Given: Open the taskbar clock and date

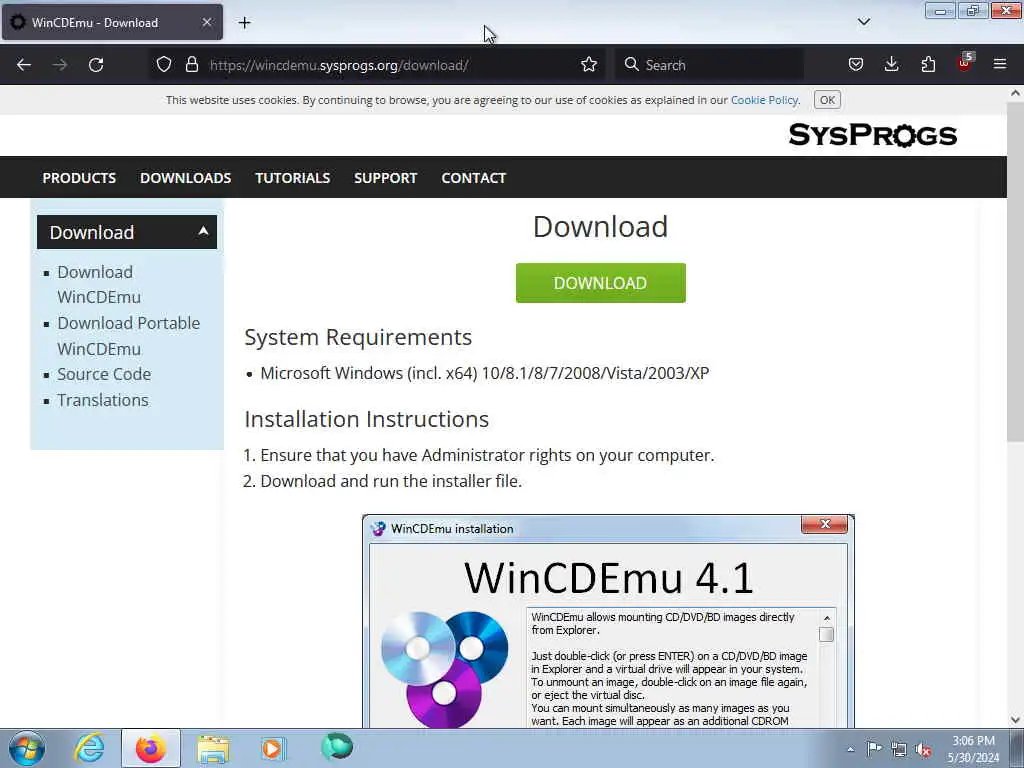Looking at the screenshot, I should (973, 749).
